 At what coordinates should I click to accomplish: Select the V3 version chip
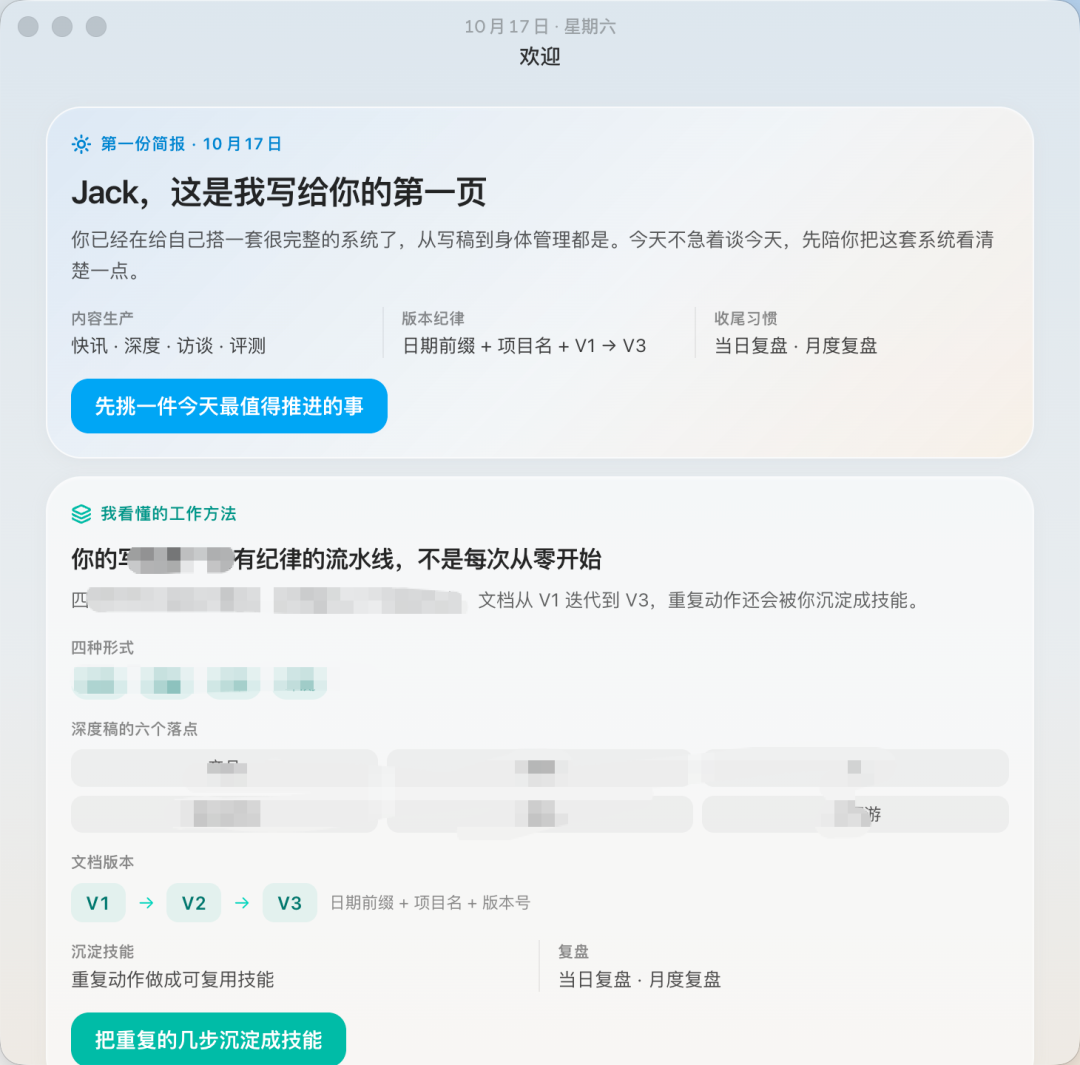(289, 902)
